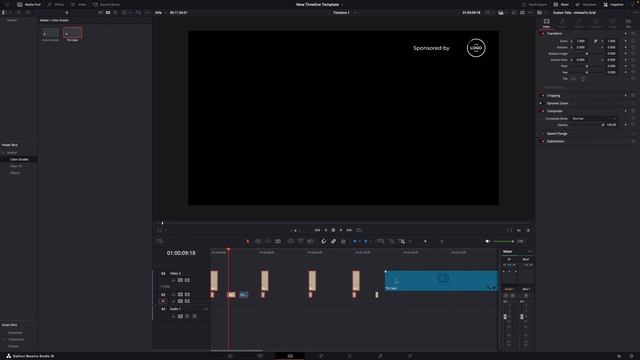Select the small blue clip on the lower video track
Image resolution: width=640 pixels, height=360 pixels.
coord(243,295)
